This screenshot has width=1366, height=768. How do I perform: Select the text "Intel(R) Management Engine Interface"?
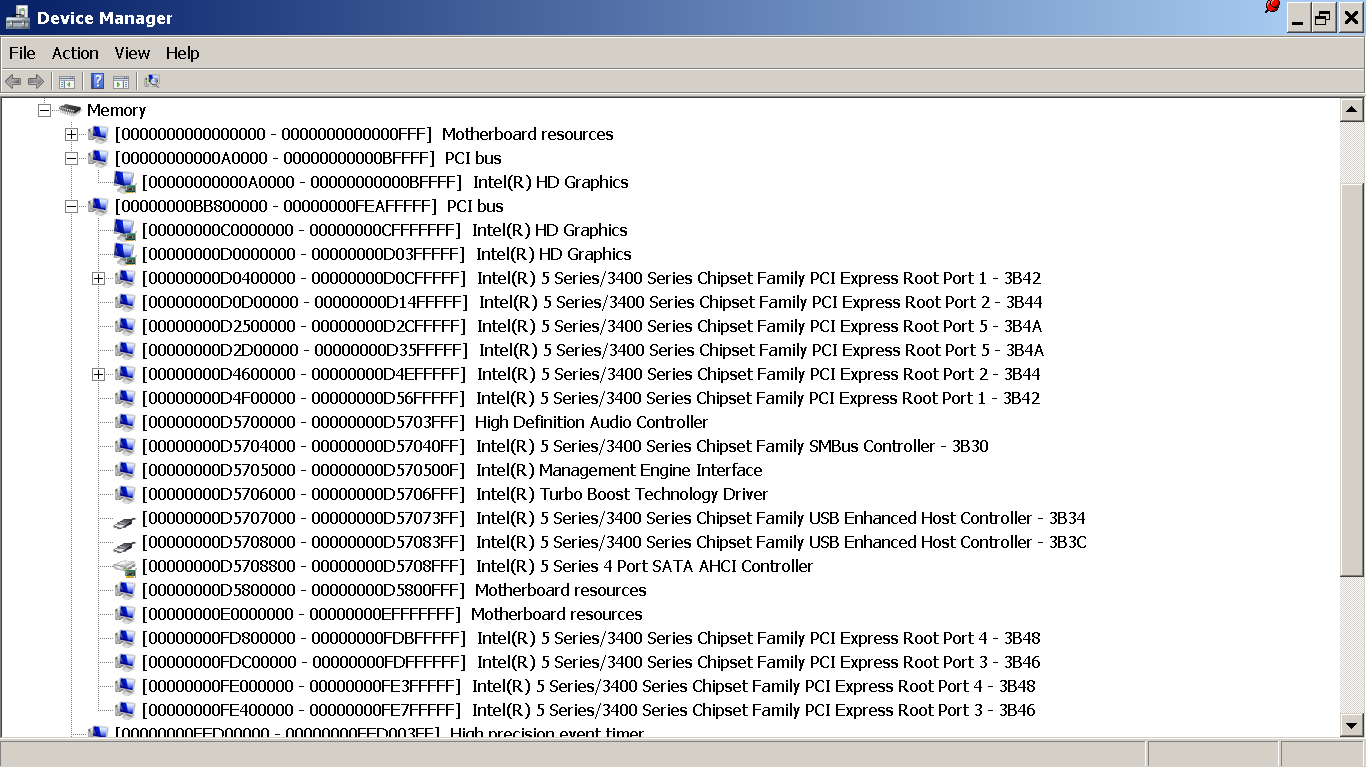[x=619, y=470]
